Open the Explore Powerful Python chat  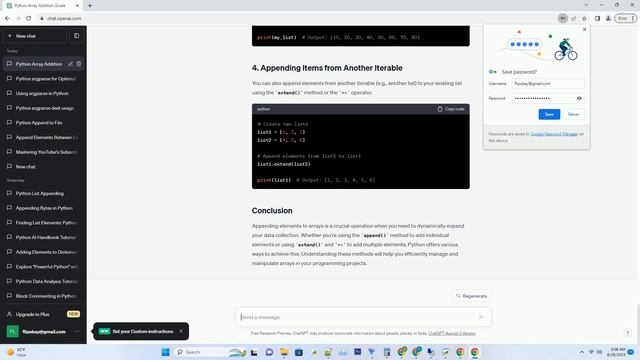tap(43, 267)
